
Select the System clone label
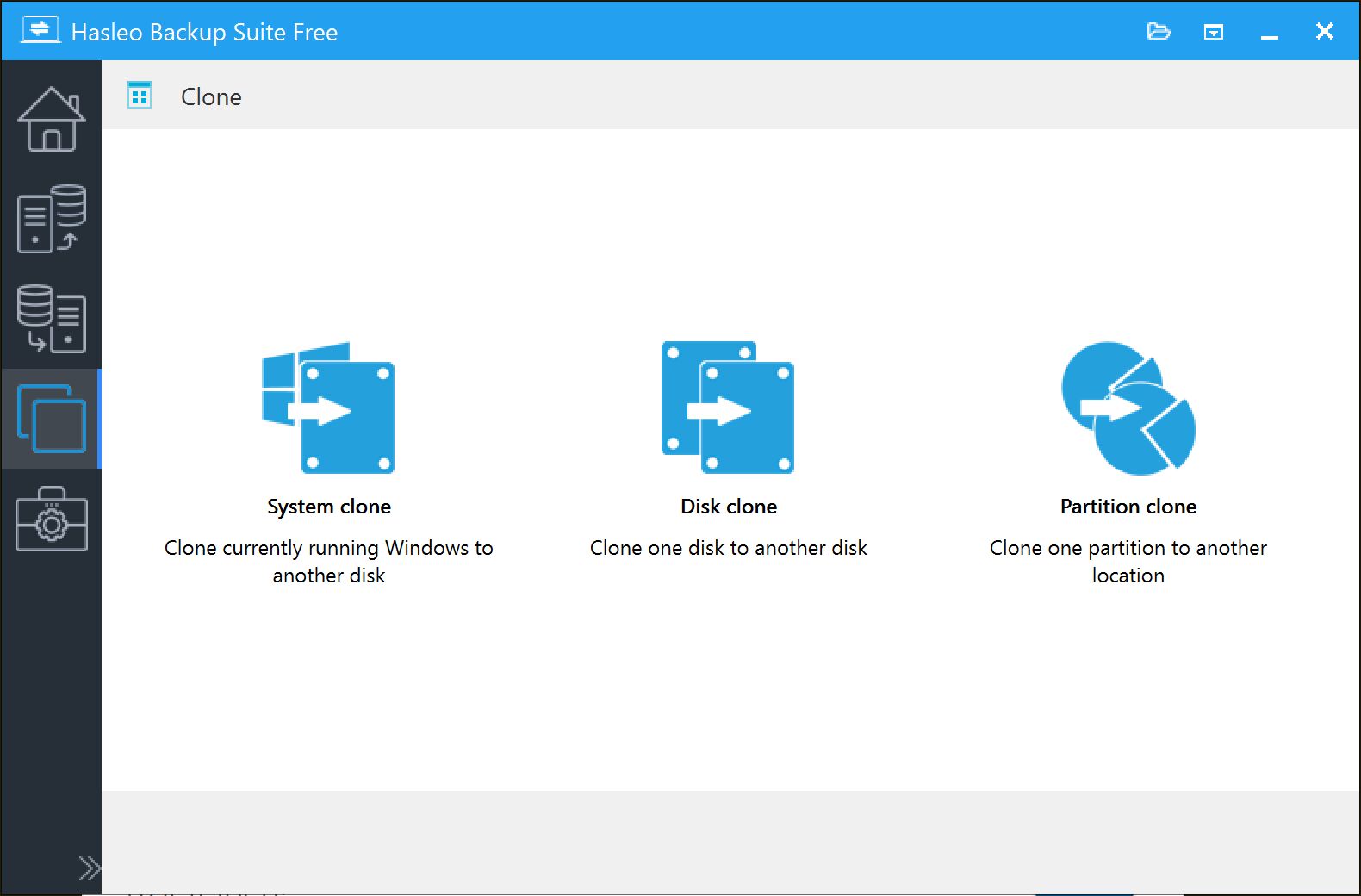point(329,507)
